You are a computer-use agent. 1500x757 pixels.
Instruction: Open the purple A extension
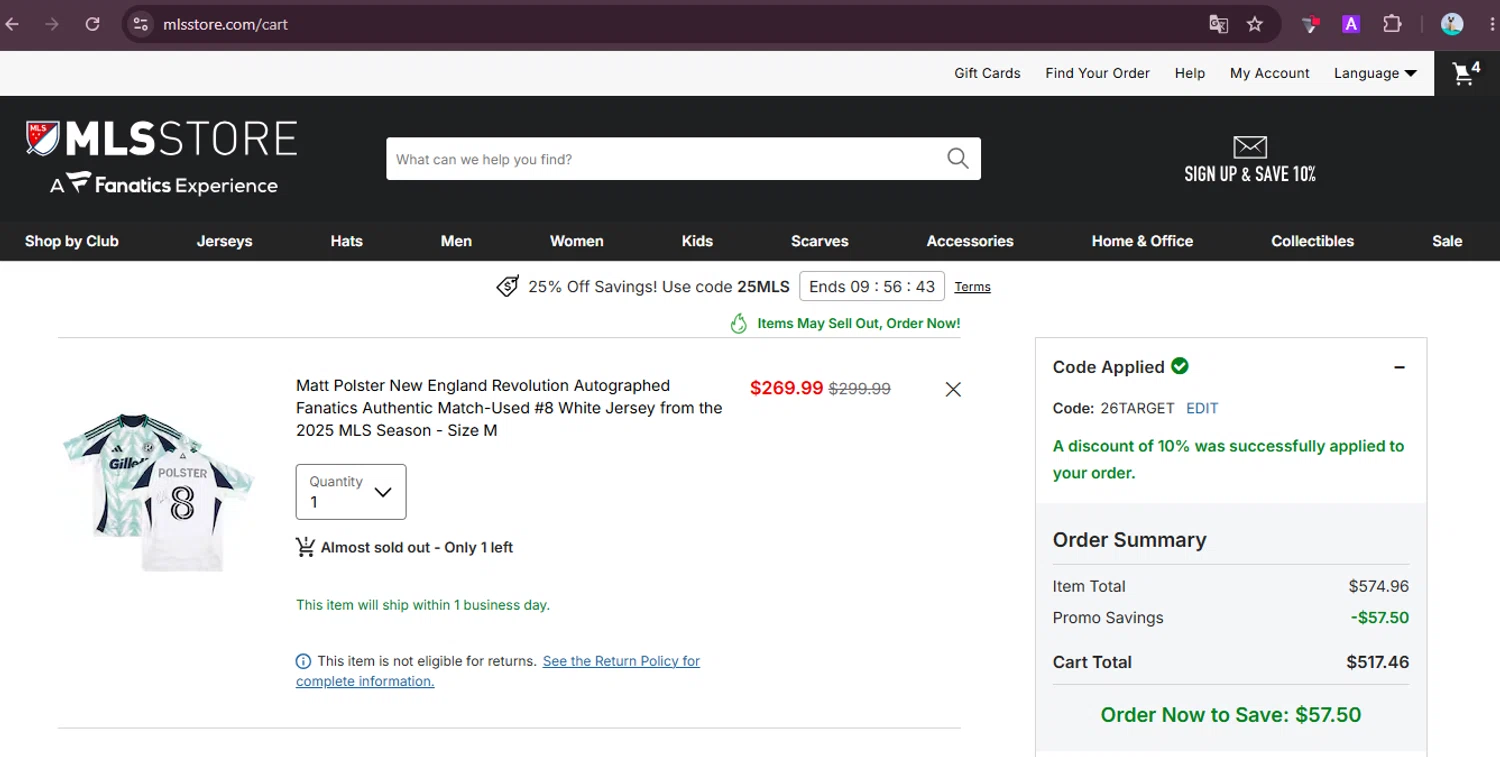[x=1351, y=24]
